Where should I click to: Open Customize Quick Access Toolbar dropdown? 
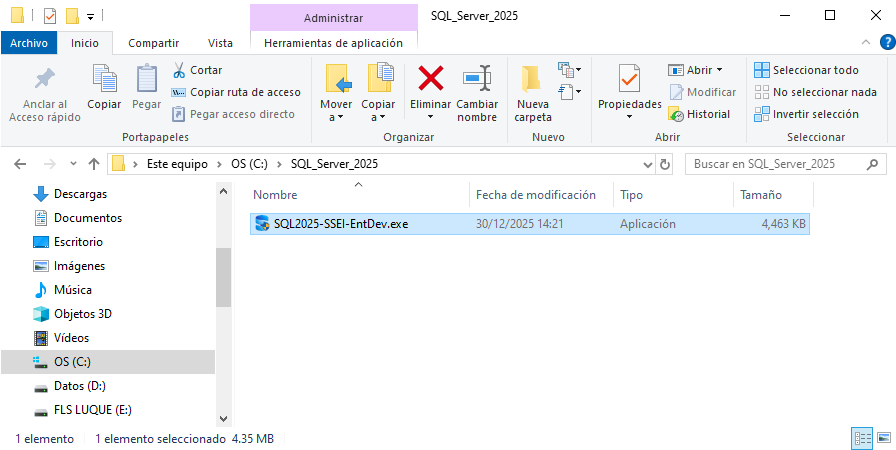pyautogui.click(x=90, y=17)
